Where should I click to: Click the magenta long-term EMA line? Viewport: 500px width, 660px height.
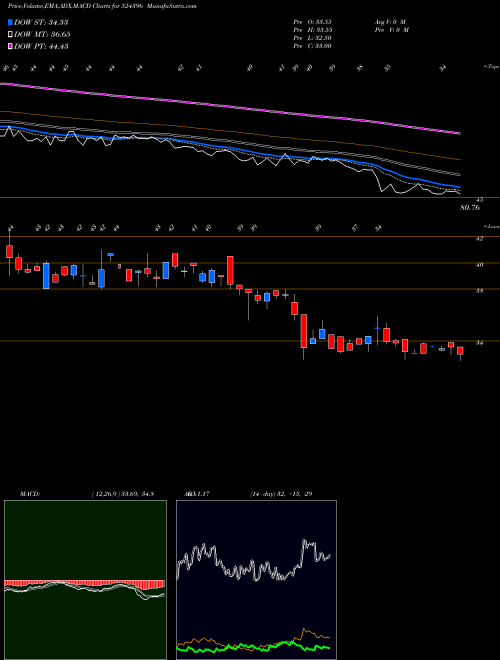(x=230, y=108)
